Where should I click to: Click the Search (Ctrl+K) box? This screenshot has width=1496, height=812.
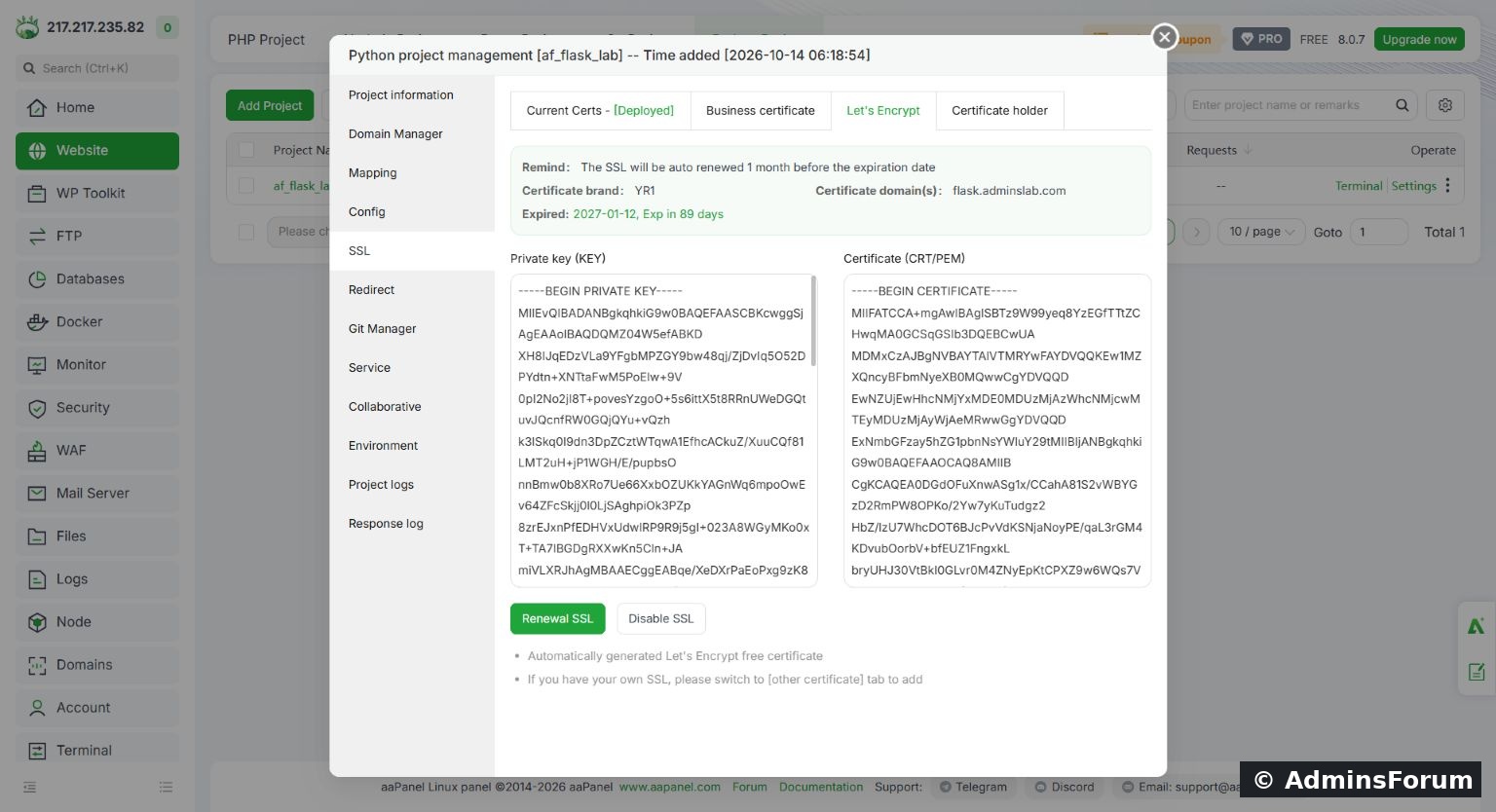pyautogui.click(x=97, y=68)
